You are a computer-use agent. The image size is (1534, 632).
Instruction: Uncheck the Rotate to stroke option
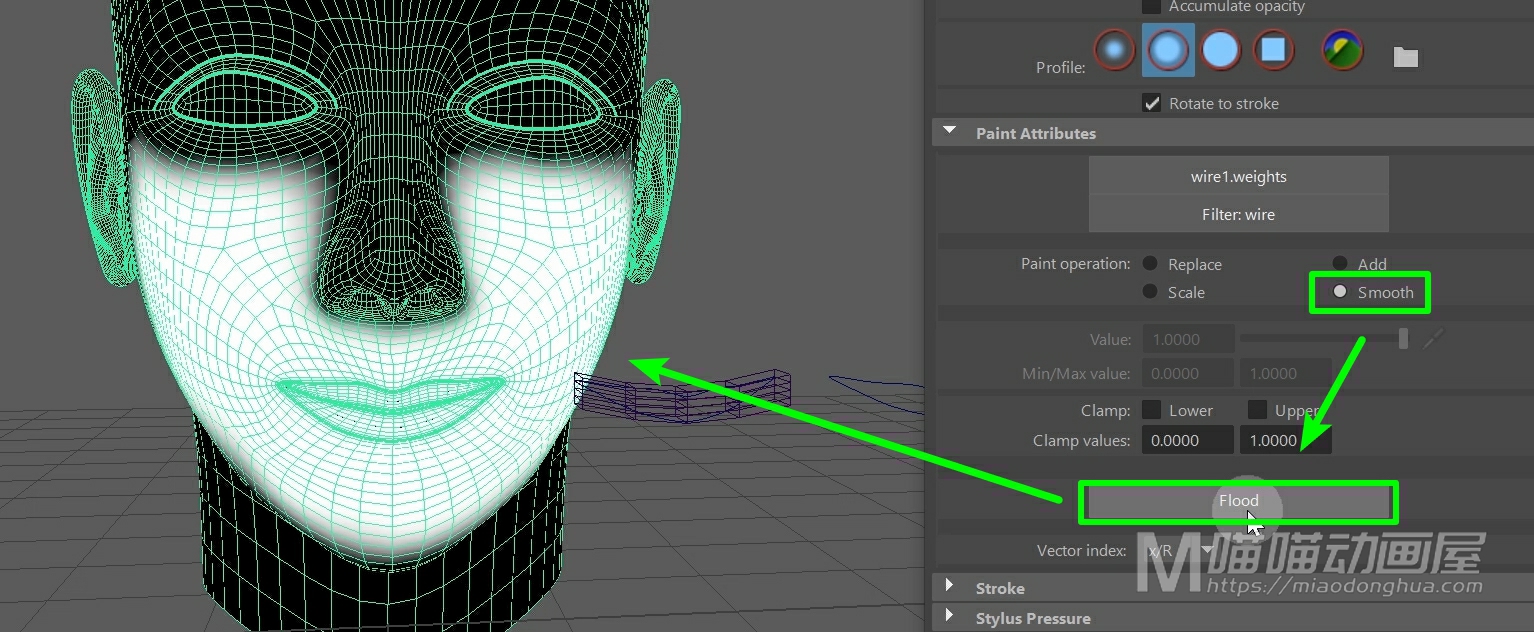[x=1152, y=103]
